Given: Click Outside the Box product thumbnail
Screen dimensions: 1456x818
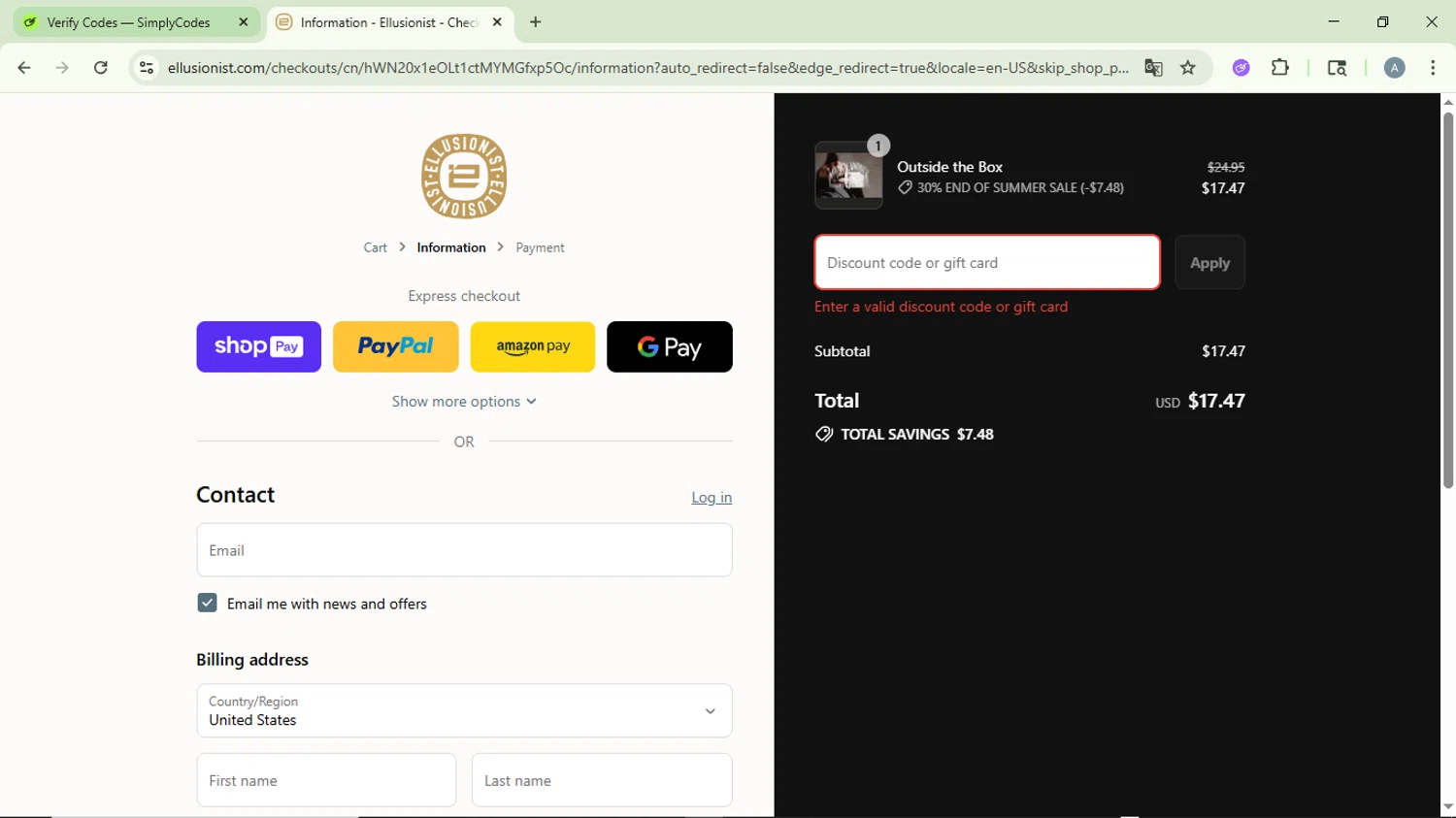Looking at the screenshot, I should [x=848, y=176].
